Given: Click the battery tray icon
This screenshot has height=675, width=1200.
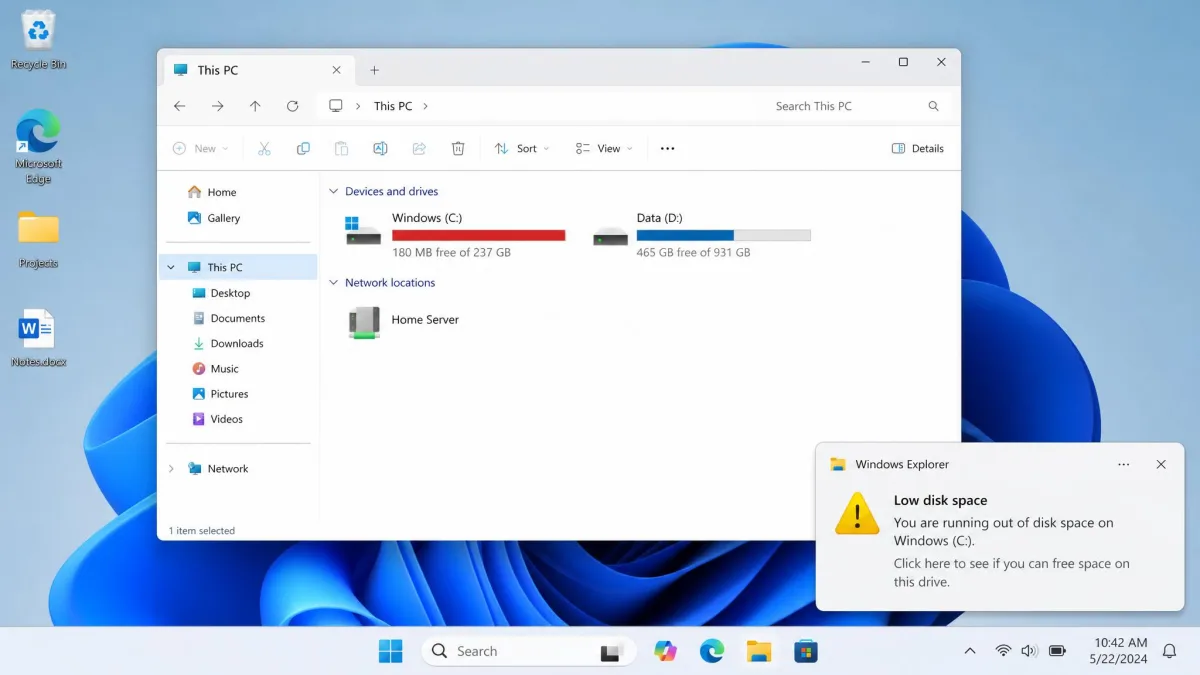Looking at the screenshot, I should [x=1057, y=651].
